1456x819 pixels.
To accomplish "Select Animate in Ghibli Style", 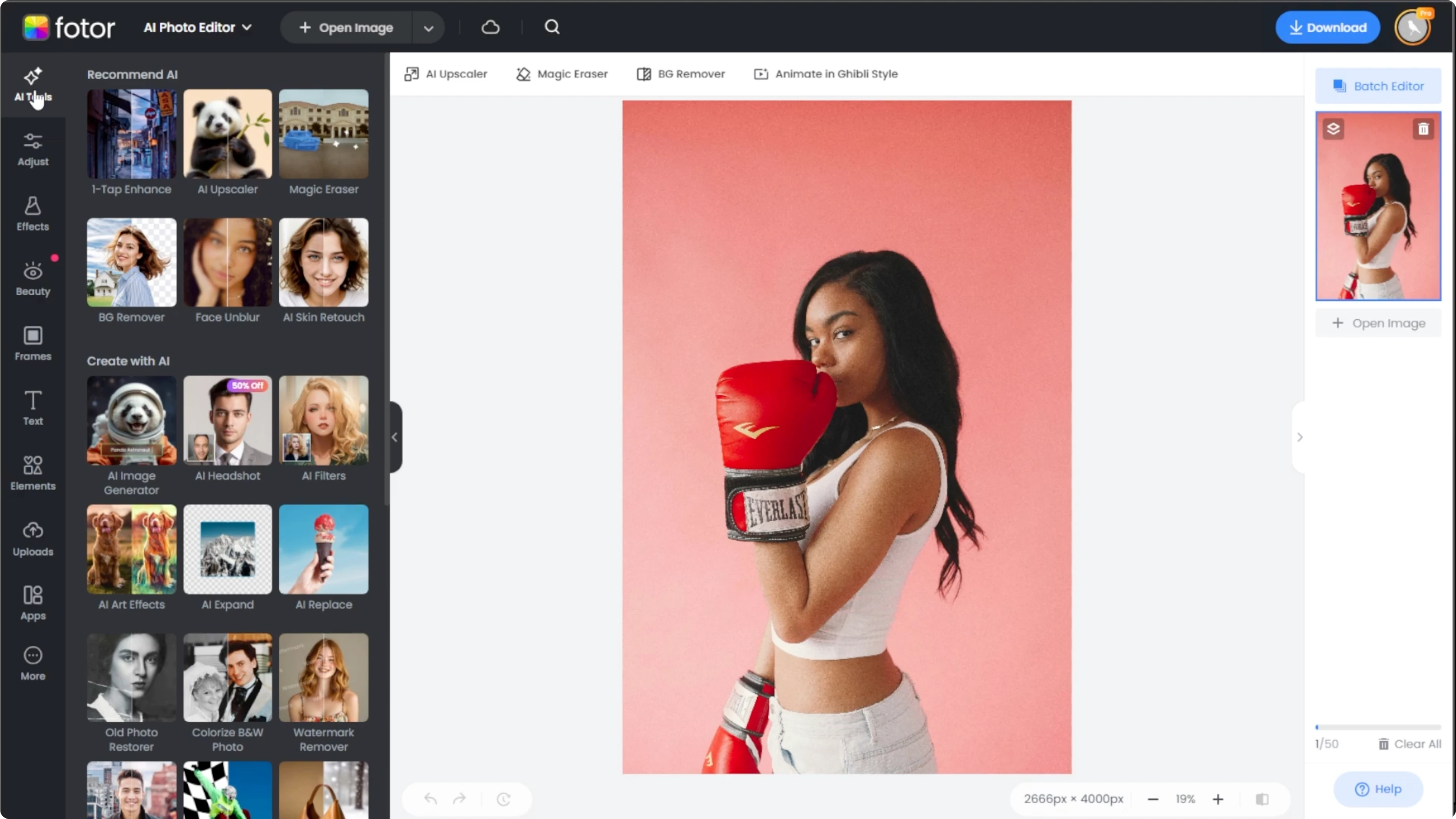I will (x=826, y=74).
